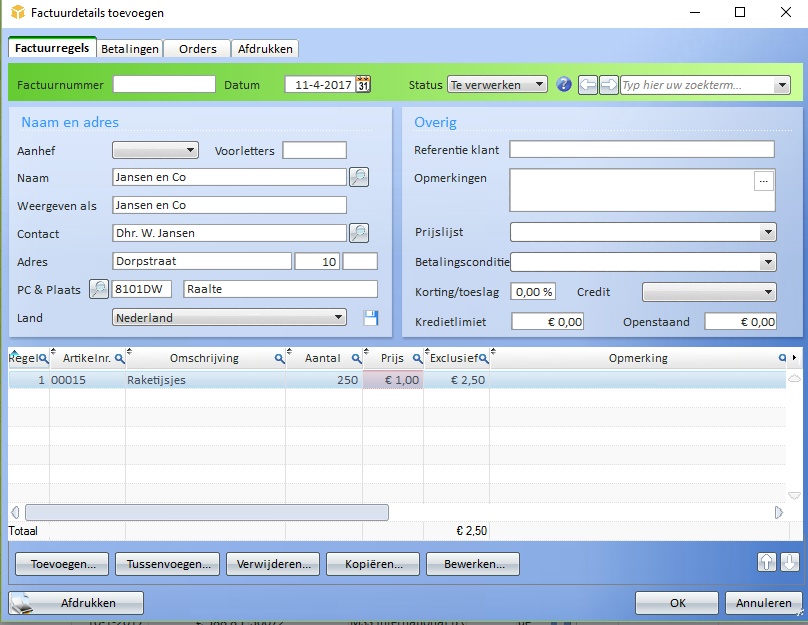
Task: Open the Orders tab
Action: (x=197, y=49)
